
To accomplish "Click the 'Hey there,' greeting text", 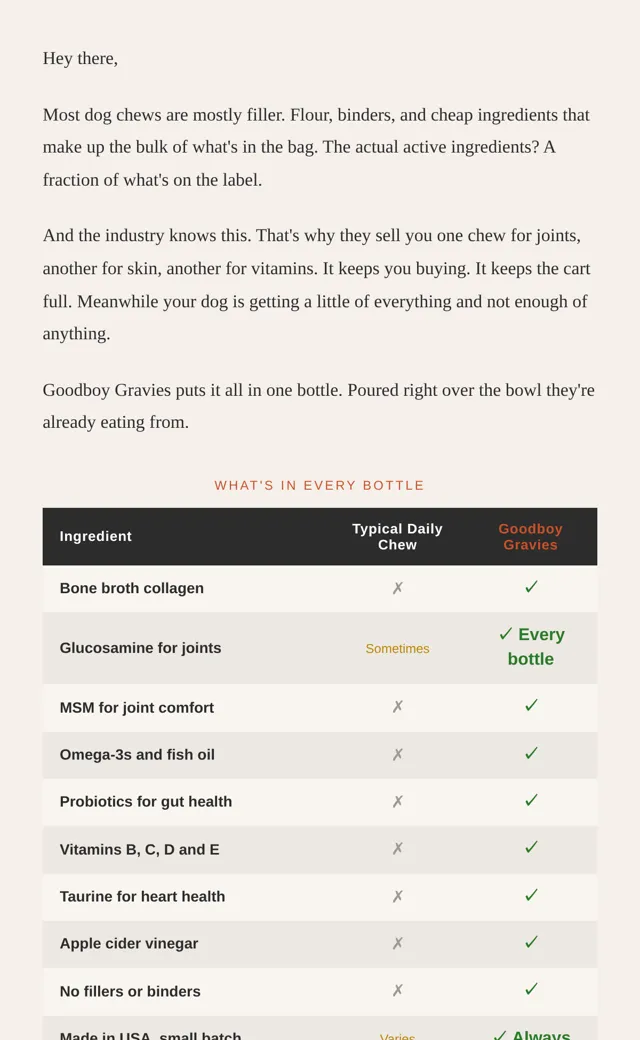I will [x=80, y=58].
